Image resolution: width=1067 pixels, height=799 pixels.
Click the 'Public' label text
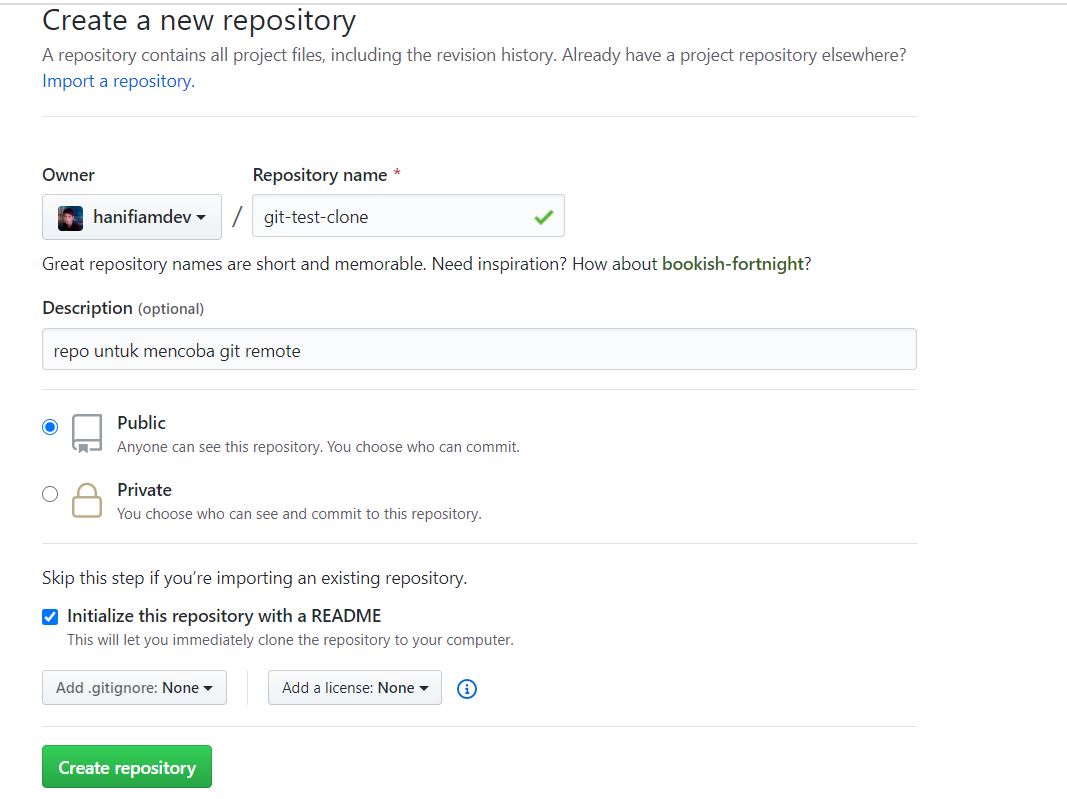click(142, 423)
